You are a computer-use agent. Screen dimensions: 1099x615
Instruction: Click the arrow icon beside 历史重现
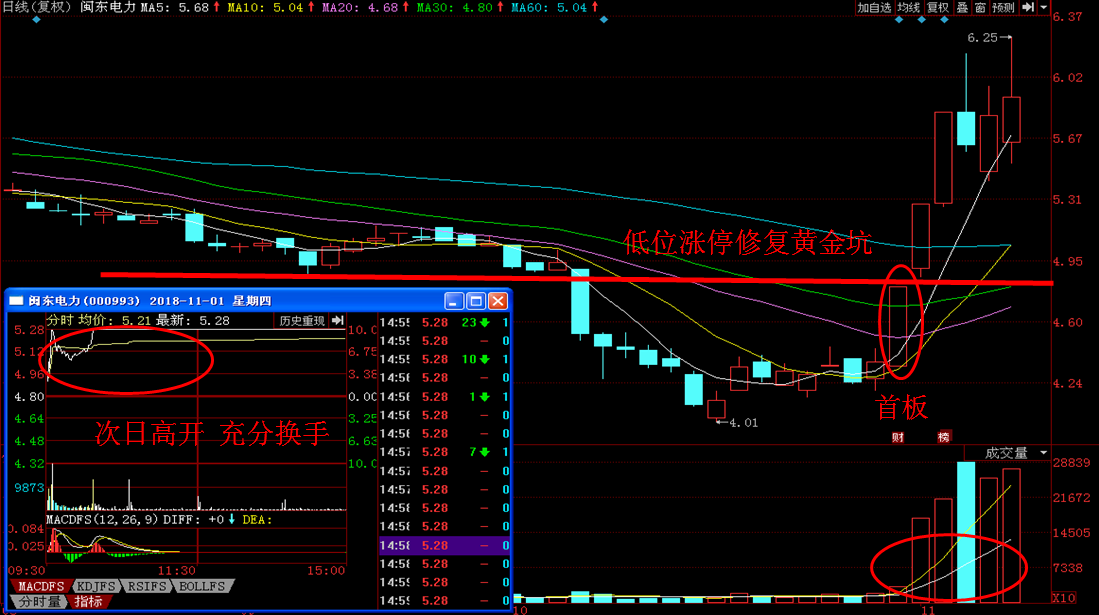[338, 320]
